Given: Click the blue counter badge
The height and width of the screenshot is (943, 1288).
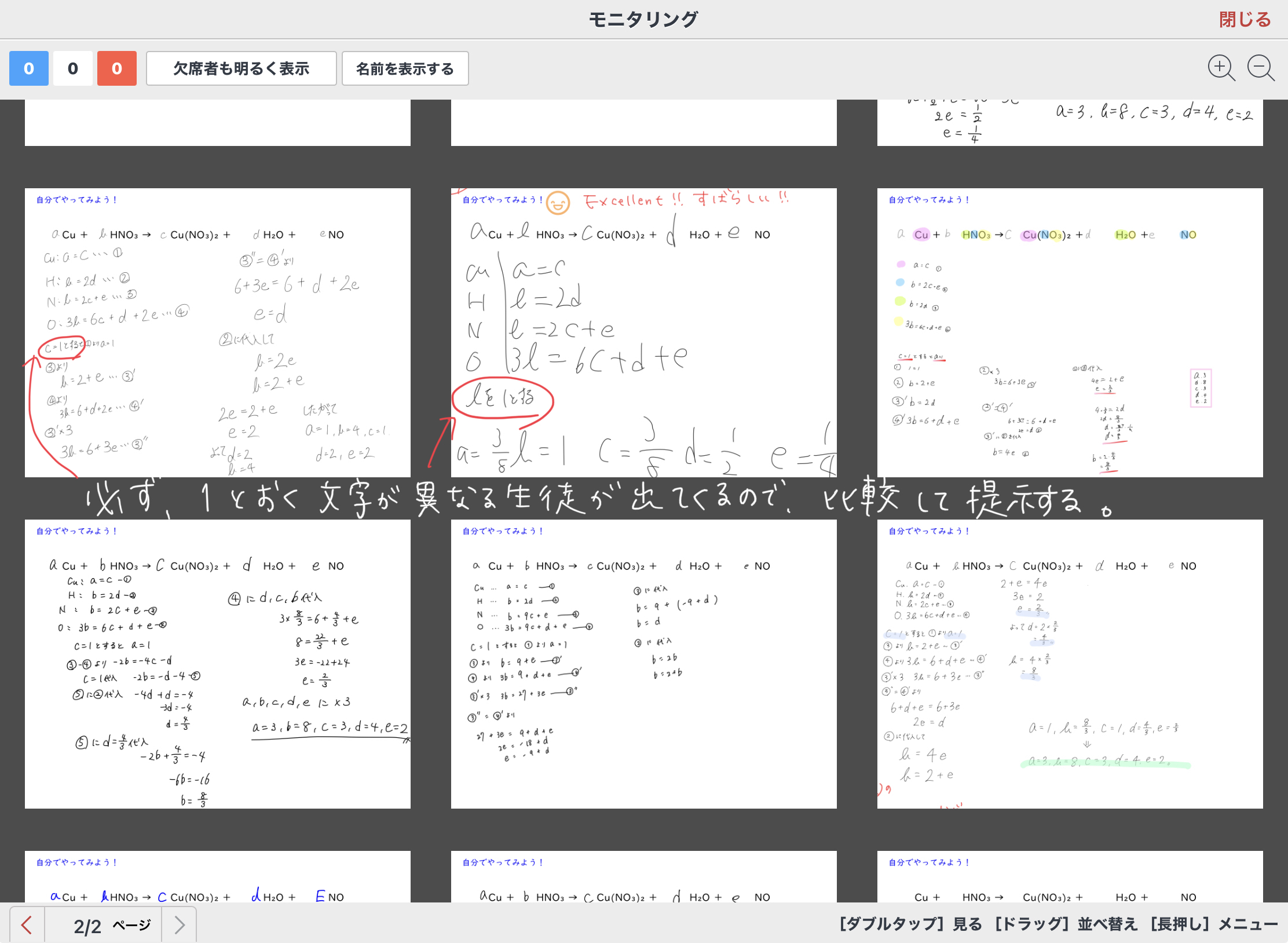Looking at the screenshot, I should 29,68.
